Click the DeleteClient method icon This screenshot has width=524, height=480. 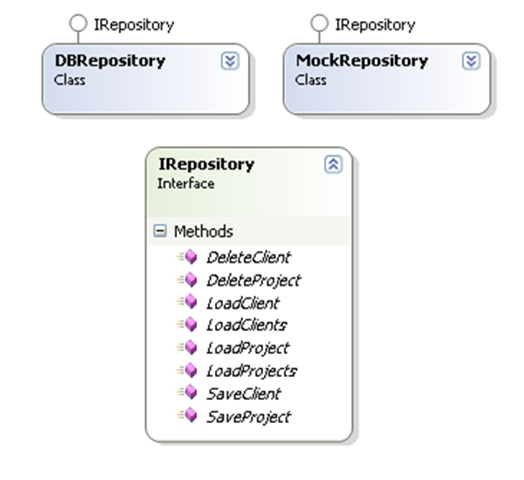coord(187,257)
